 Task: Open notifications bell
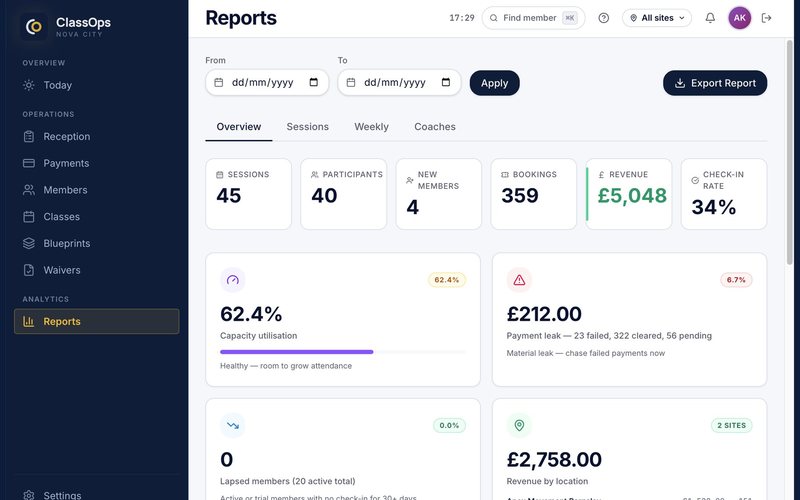click(710, 18)
